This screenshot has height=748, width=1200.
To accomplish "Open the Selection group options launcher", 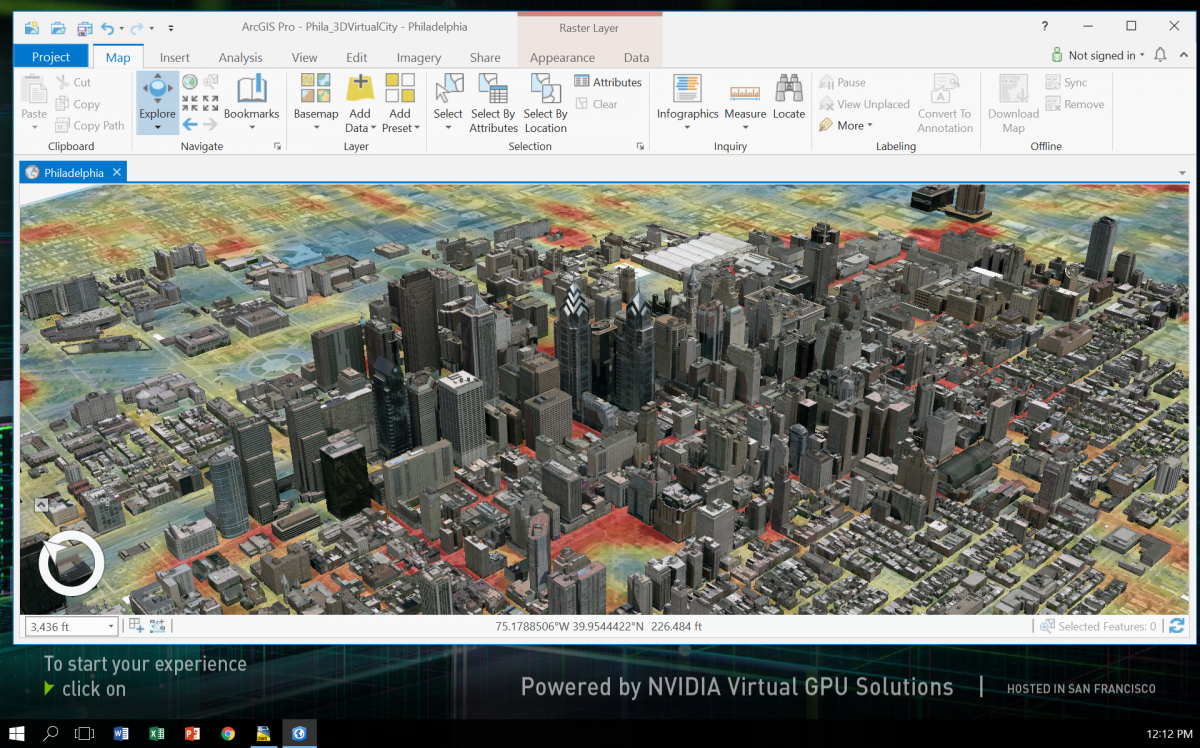I will click(640, 147).
